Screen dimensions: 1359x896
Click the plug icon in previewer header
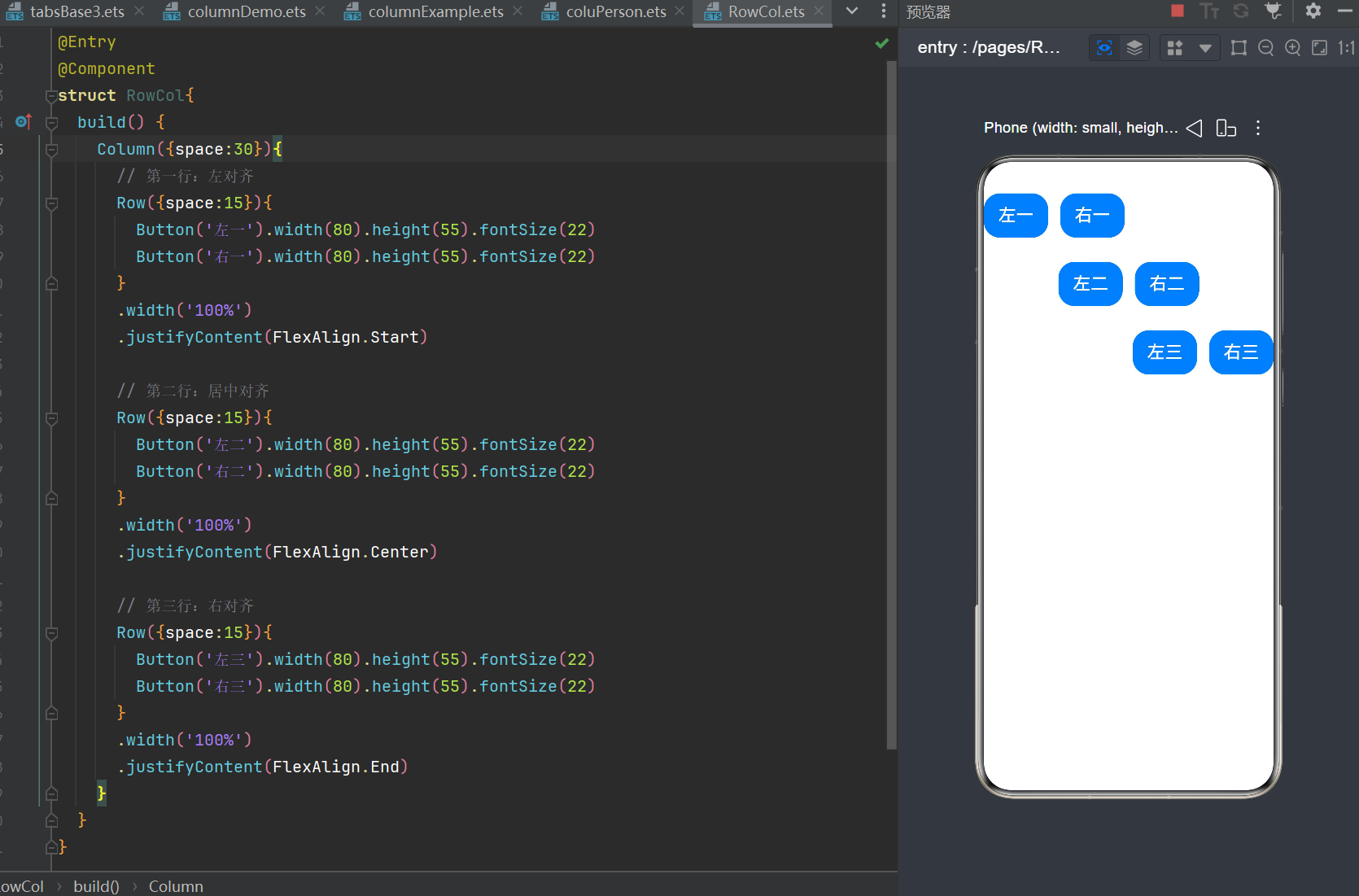(1274, 11)
